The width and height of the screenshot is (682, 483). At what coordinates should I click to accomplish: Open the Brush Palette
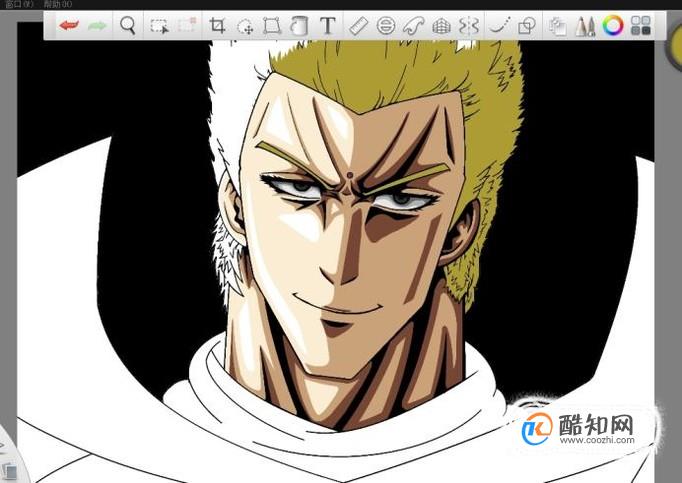point(585,26)
